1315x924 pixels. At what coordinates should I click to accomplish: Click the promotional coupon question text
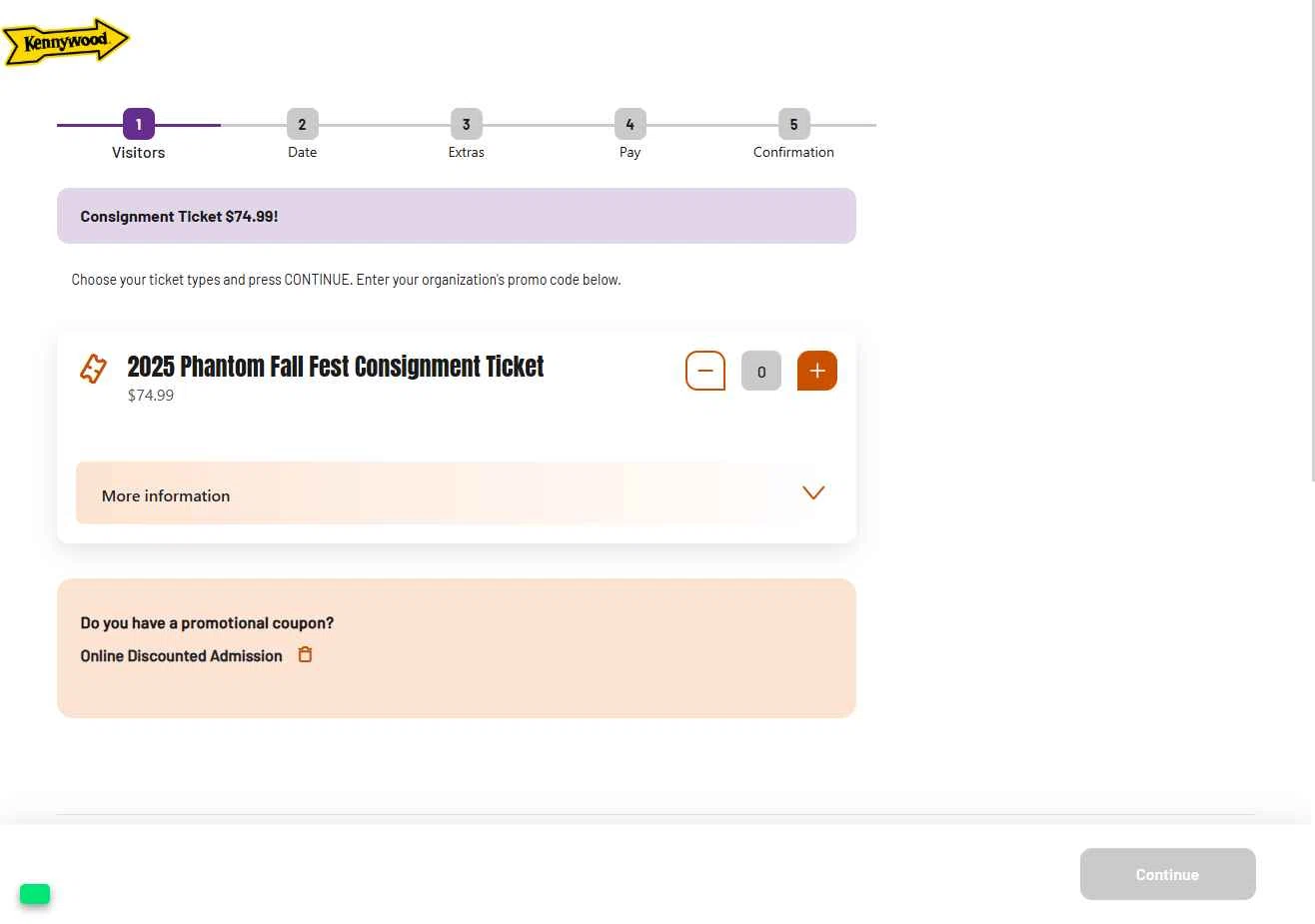pos(207,623)
